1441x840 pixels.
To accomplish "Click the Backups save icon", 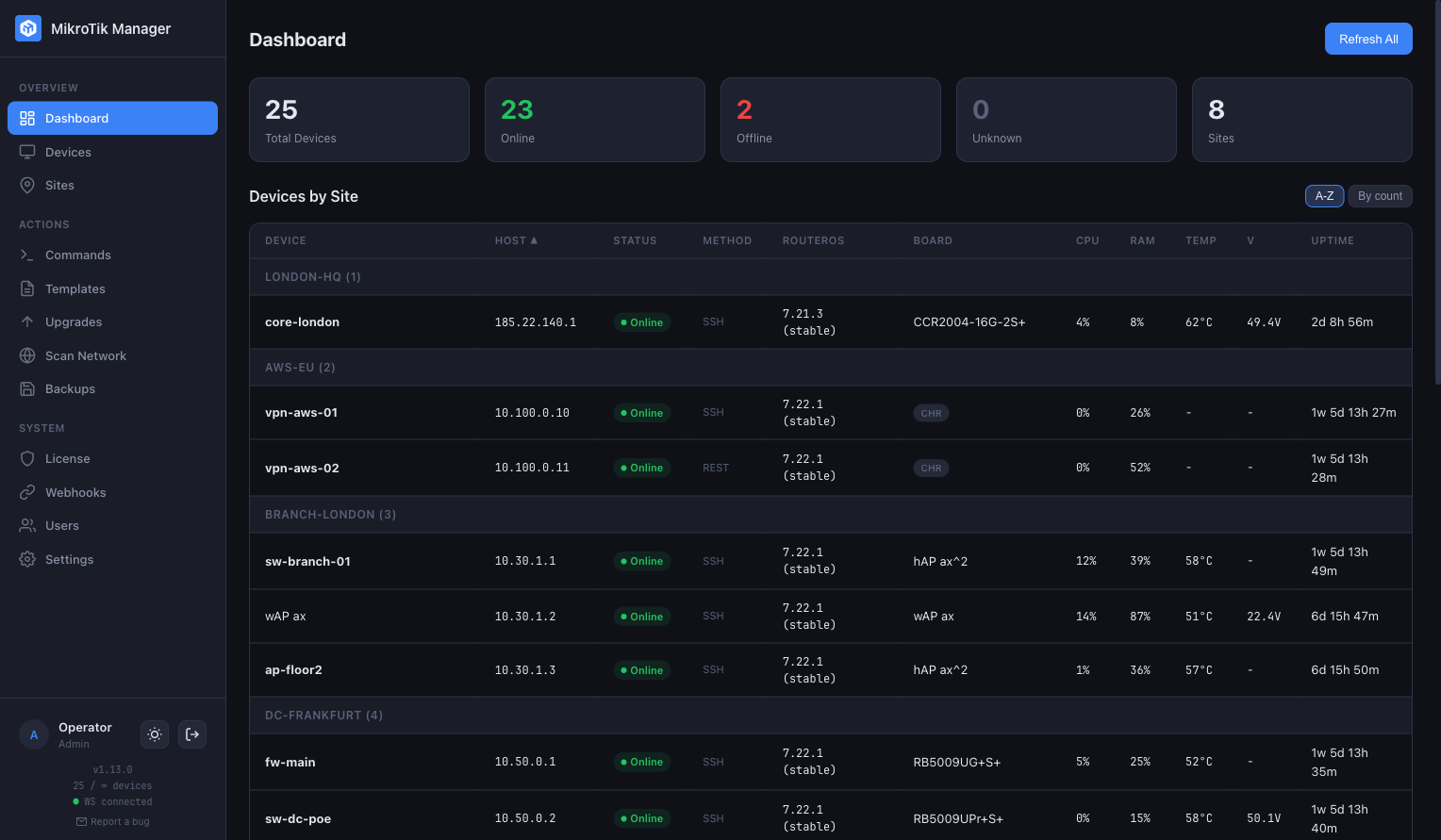I will [x=27, y=388].
